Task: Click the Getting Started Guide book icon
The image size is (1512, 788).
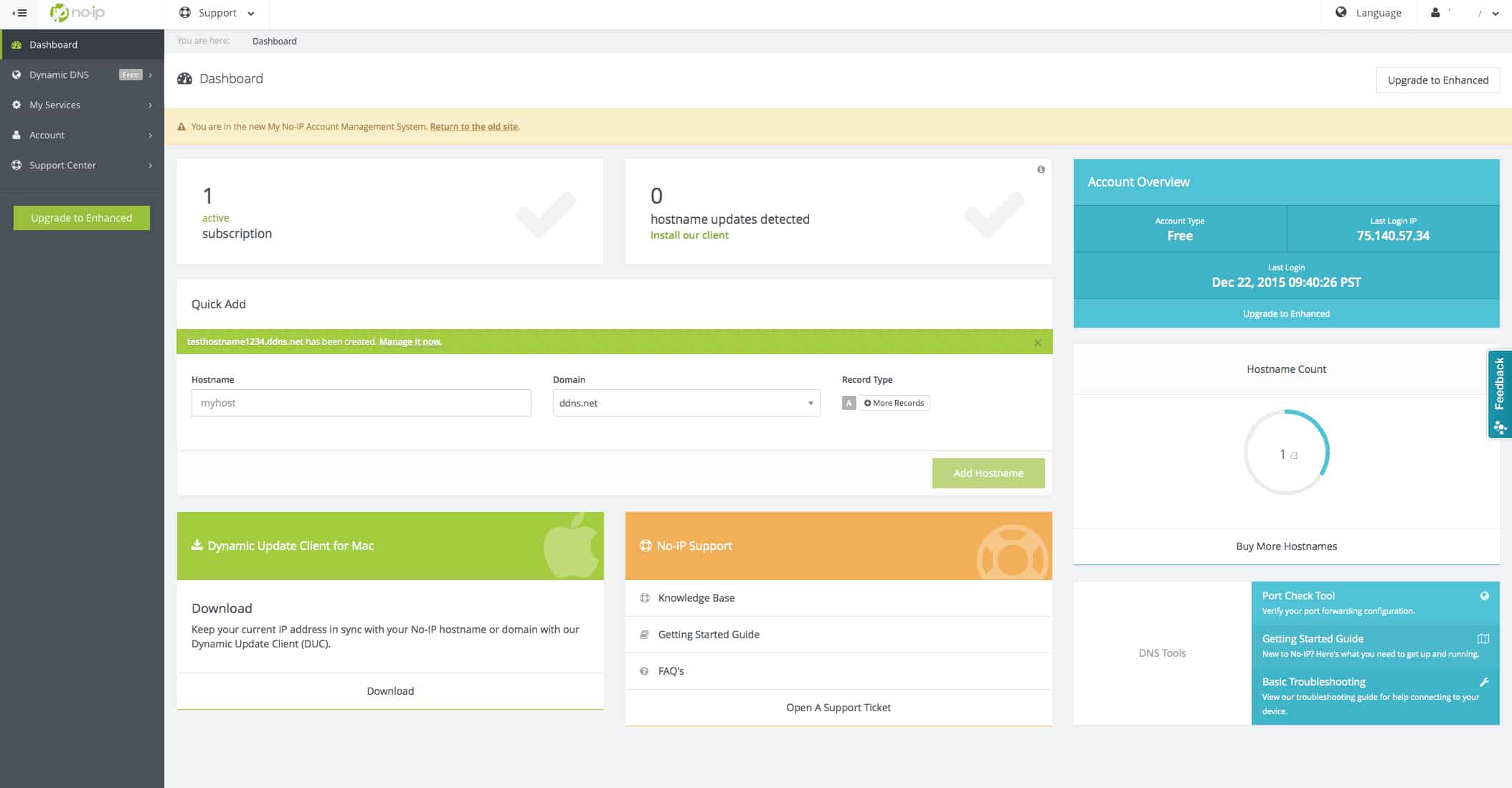Action: coord(644,635)
